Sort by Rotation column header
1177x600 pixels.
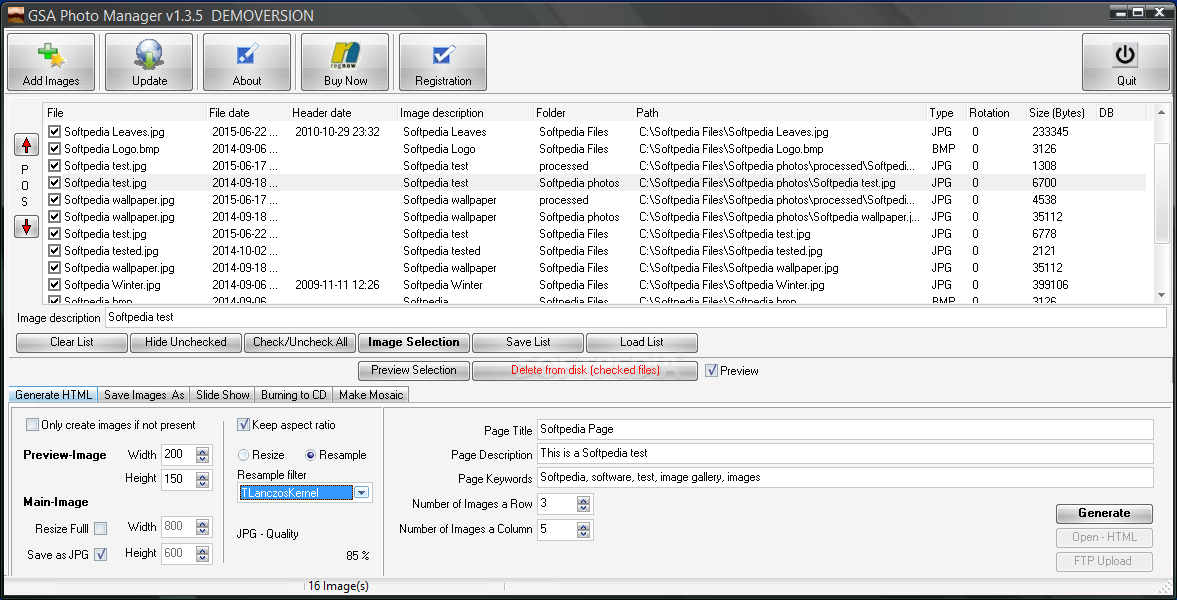click(x=995, y=113)
